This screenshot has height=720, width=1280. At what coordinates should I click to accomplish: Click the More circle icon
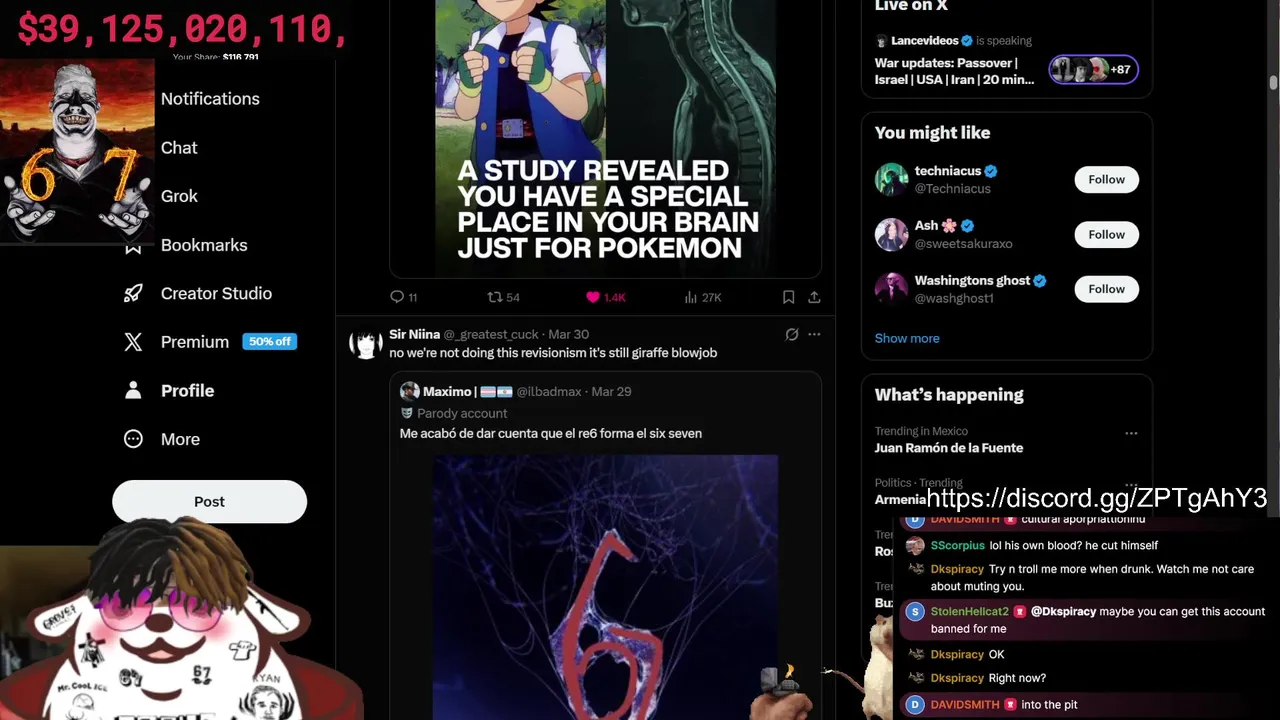(x=133, y=439)
